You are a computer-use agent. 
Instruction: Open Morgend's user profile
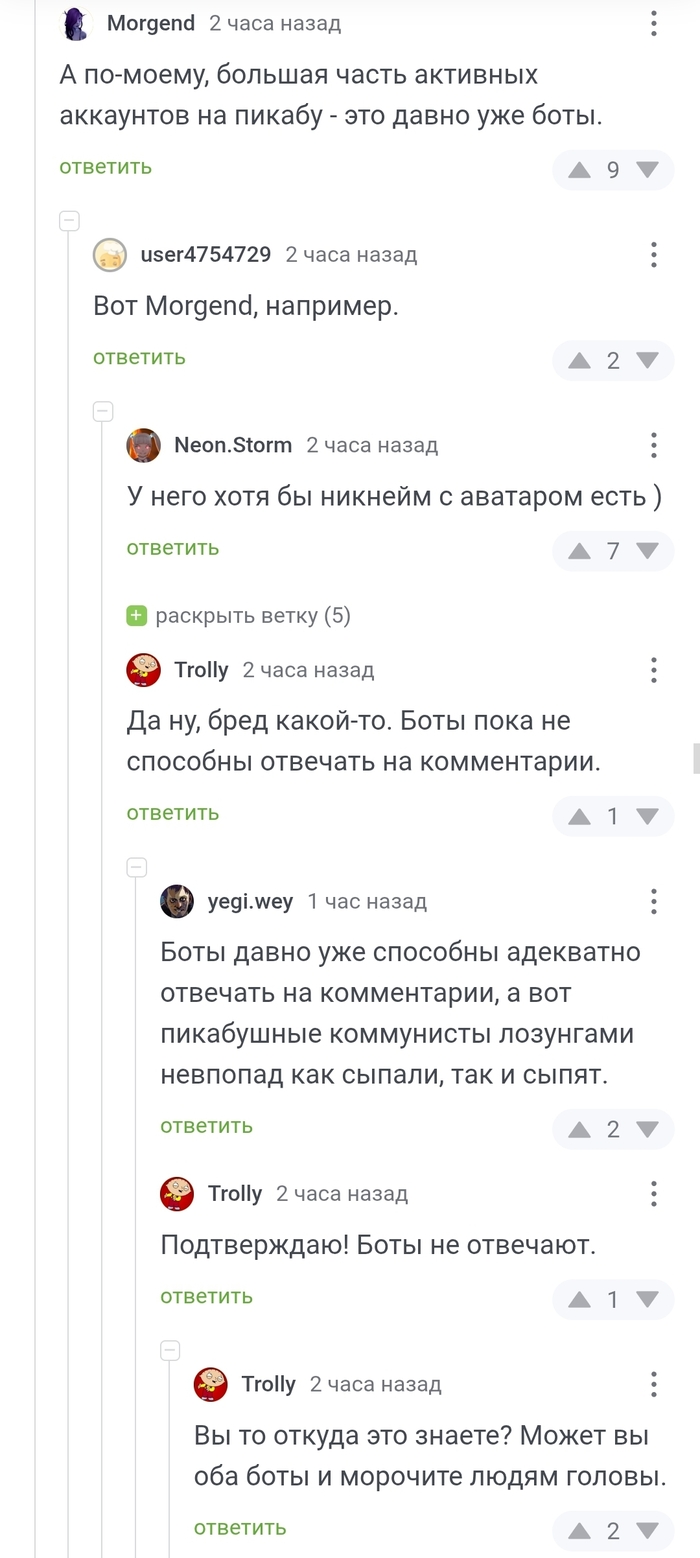point(151,22)
